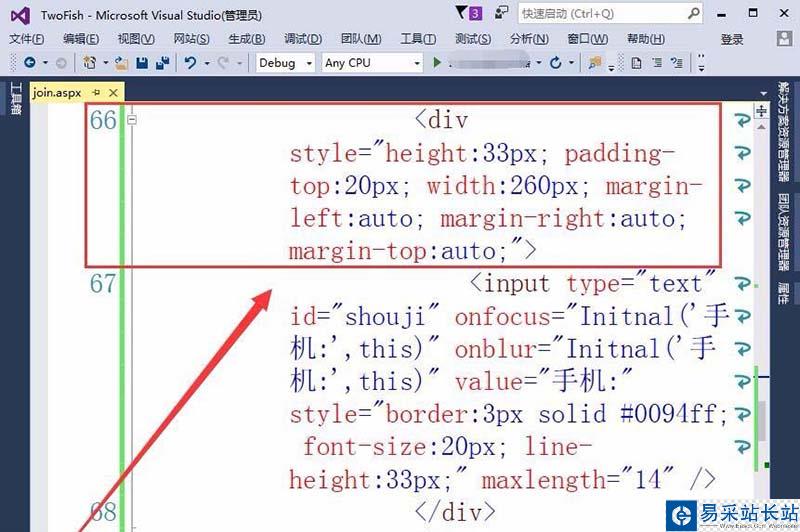The image size is (800, 532).
Task: Open the notifications flag showing 3
Action: pyautogui.click(x=468, y=13)
